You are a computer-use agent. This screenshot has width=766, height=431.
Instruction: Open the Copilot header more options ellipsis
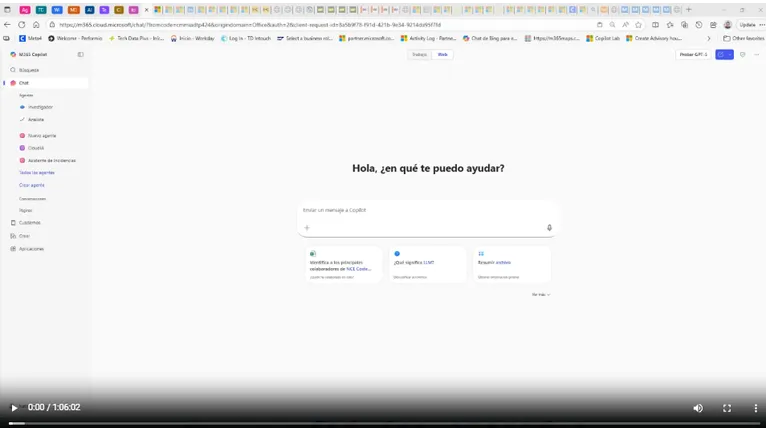pos(756,55)
